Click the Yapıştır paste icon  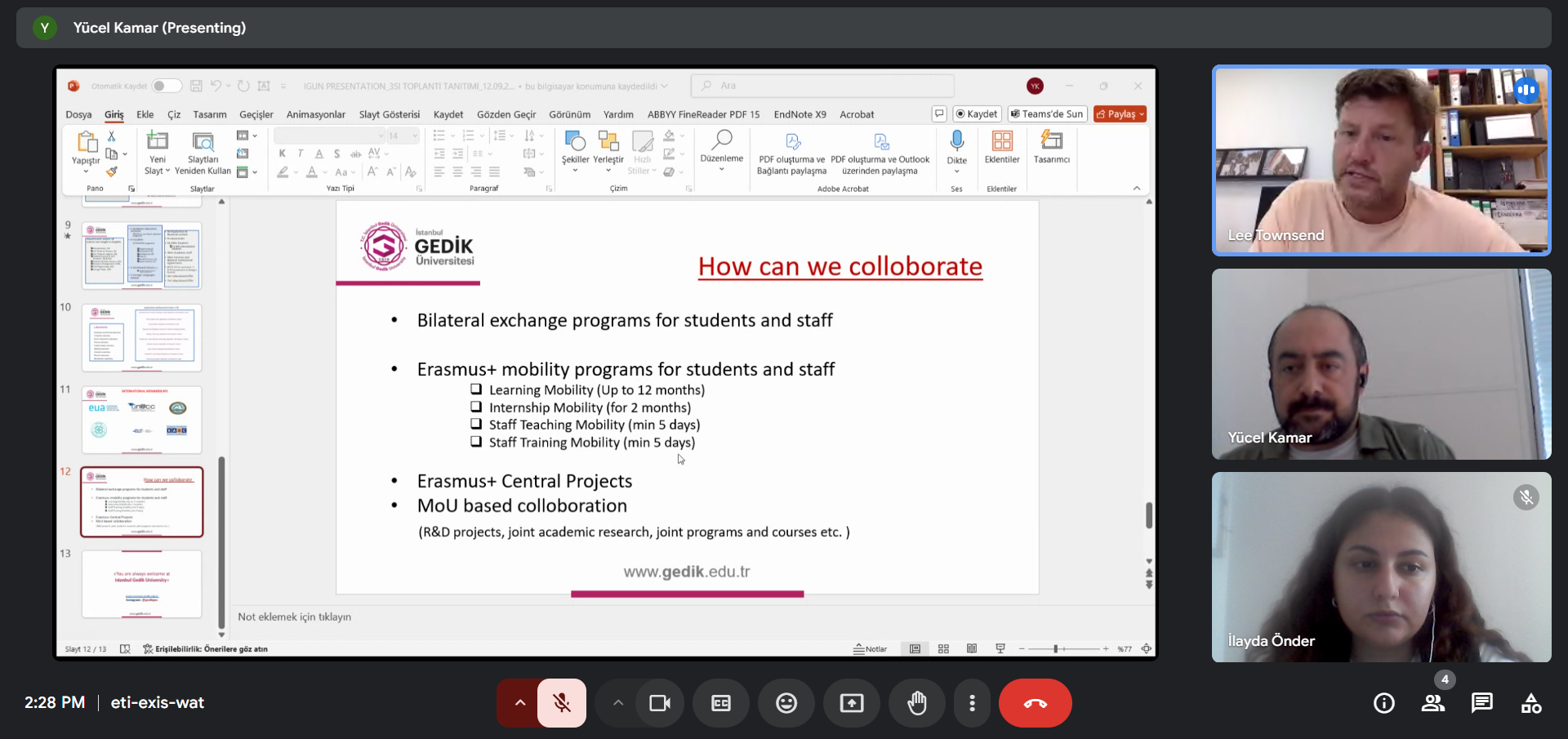pyautogui.click(x=86, y=142)
